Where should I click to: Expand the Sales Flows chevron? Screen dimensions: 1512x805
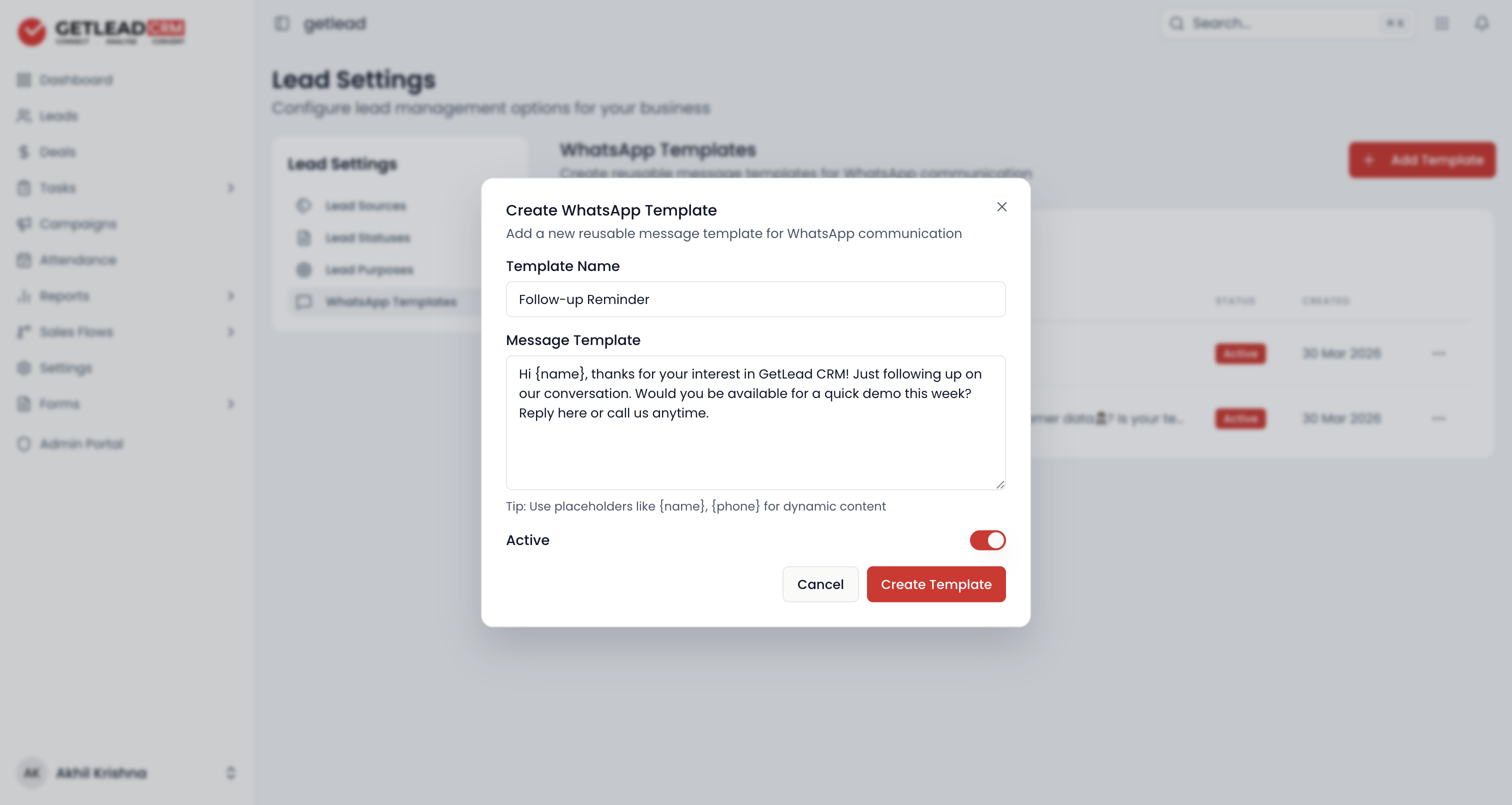[230, 331]
